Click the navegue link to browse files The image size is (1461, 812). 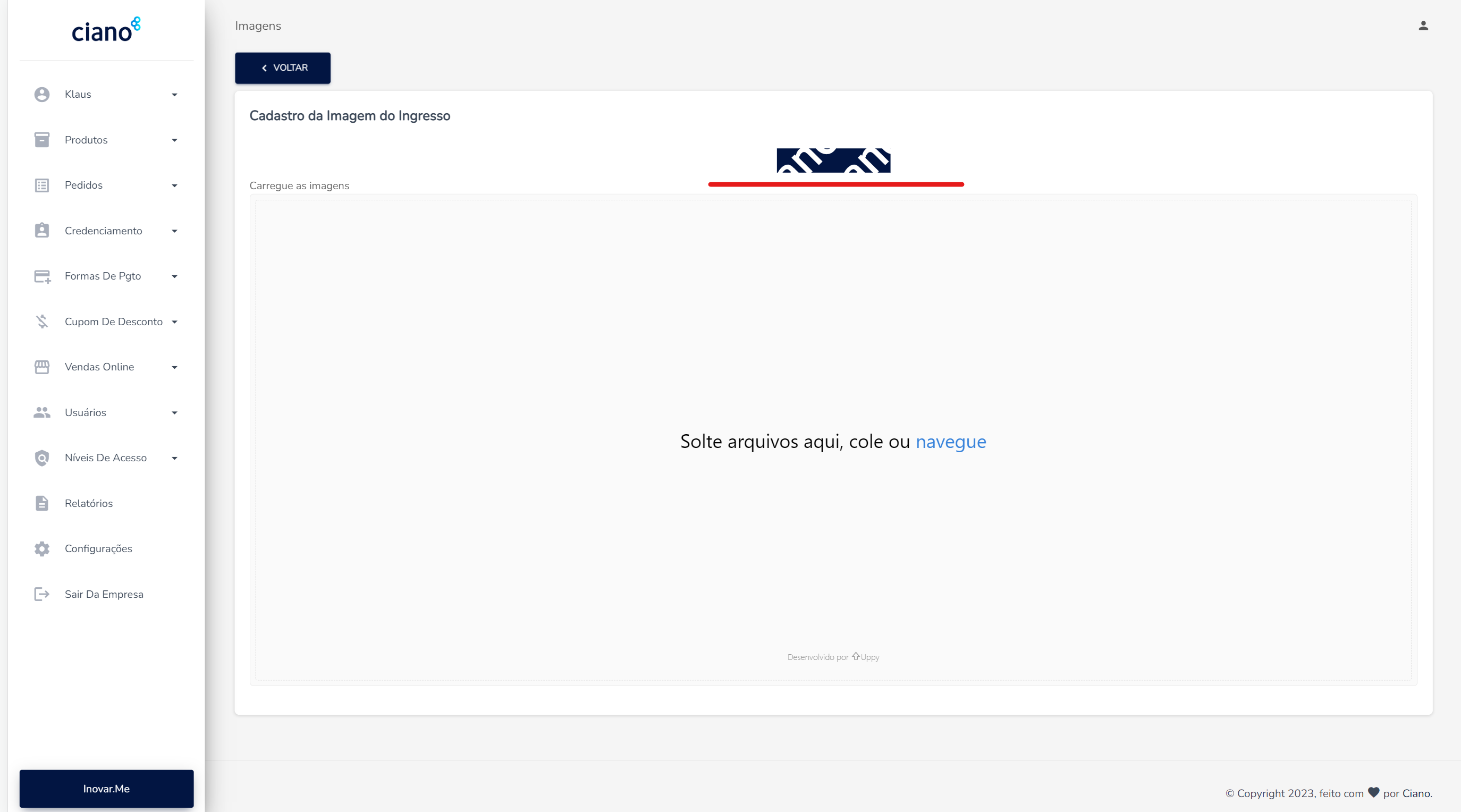click(x=951, y=441)
